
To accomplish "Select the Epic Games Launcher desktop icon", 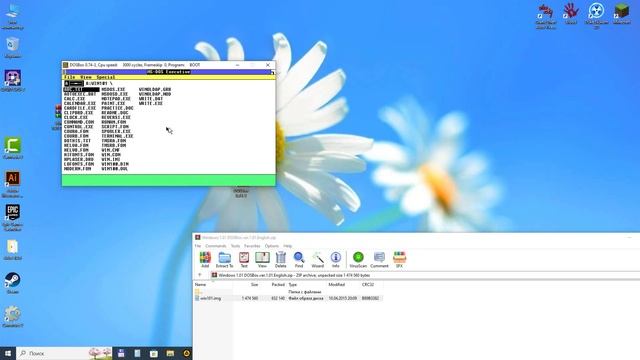I will point(12,217).
